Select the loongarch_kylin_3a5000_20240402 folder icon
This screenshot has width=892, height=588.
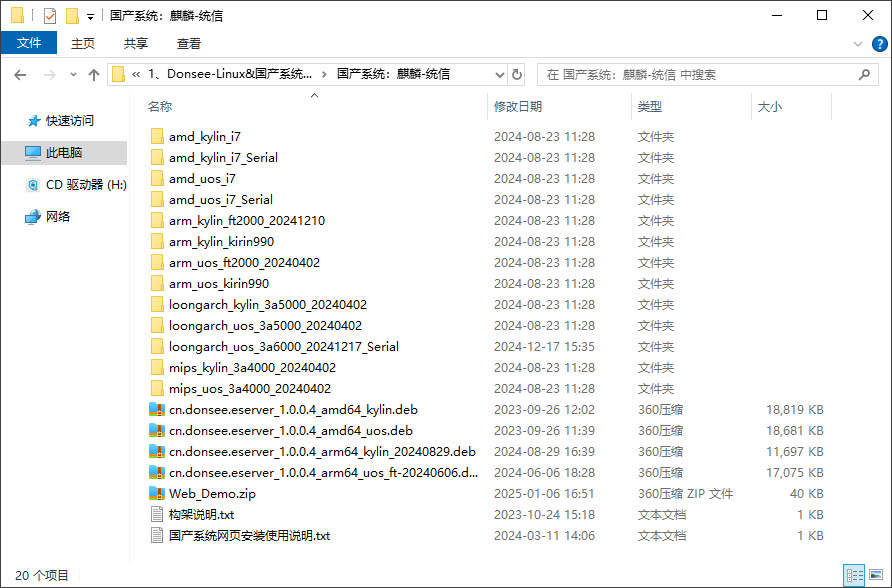tap(158, 305)
